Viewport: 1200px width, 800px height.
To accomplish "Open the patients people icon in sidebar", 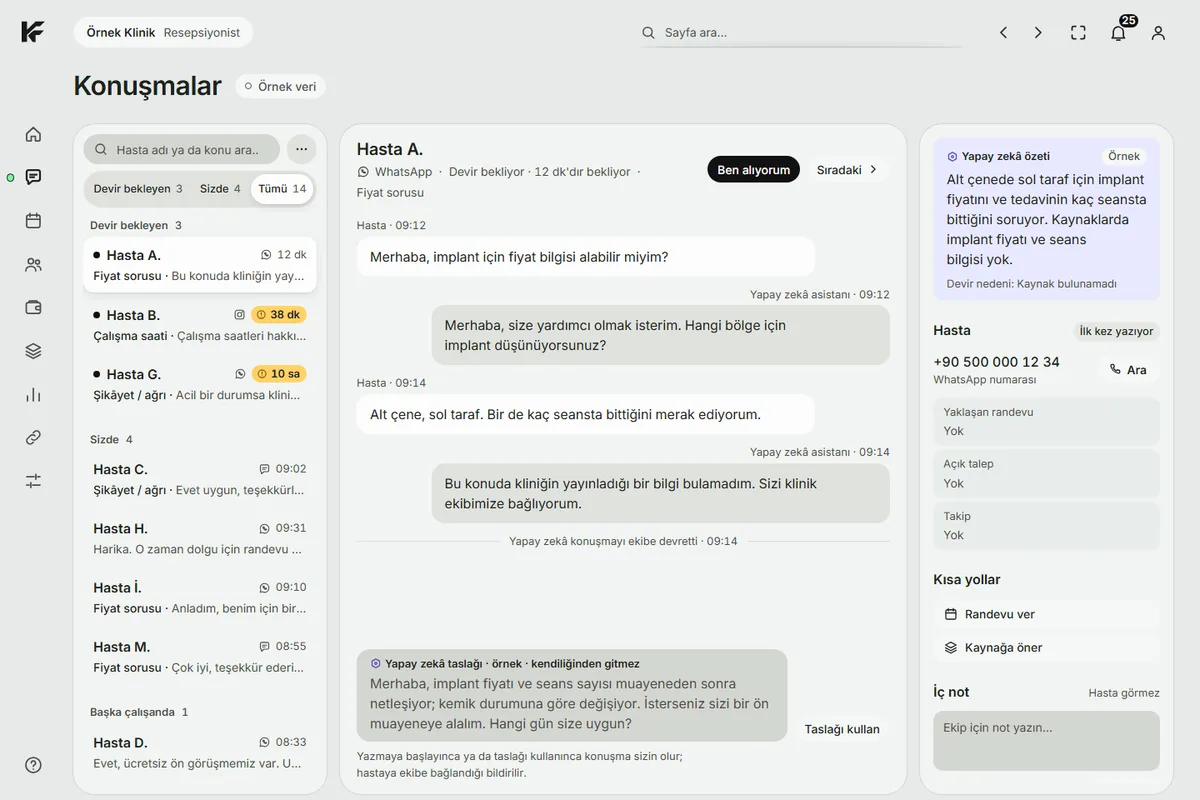I will coord(33,265).
